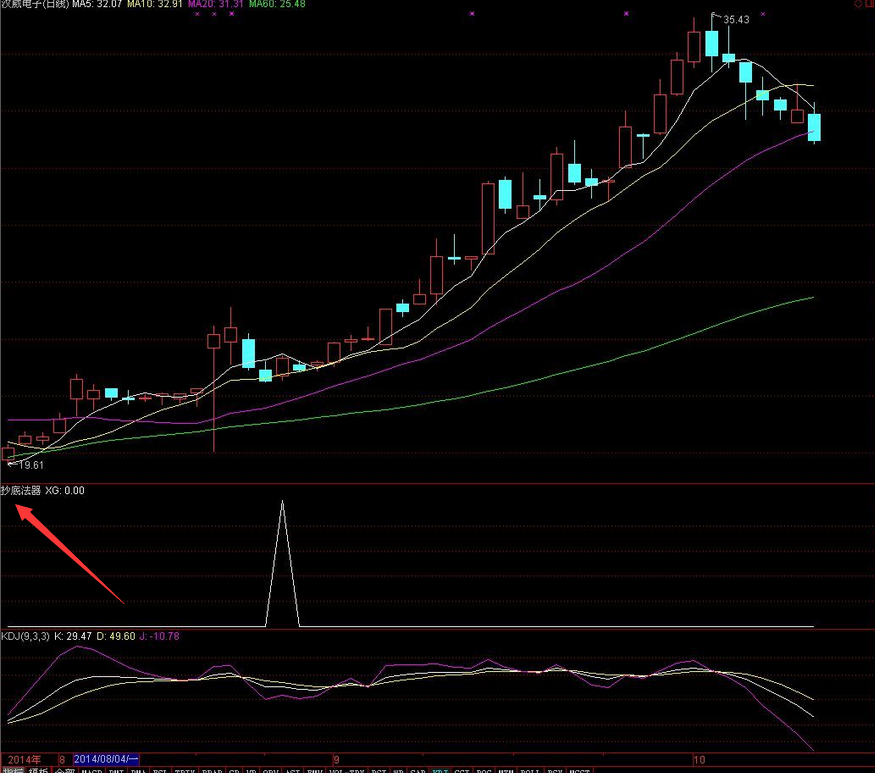Screen dimensions: 875x773
Task: Click the month 10 marker on timeline
Action: pos(699,760)
